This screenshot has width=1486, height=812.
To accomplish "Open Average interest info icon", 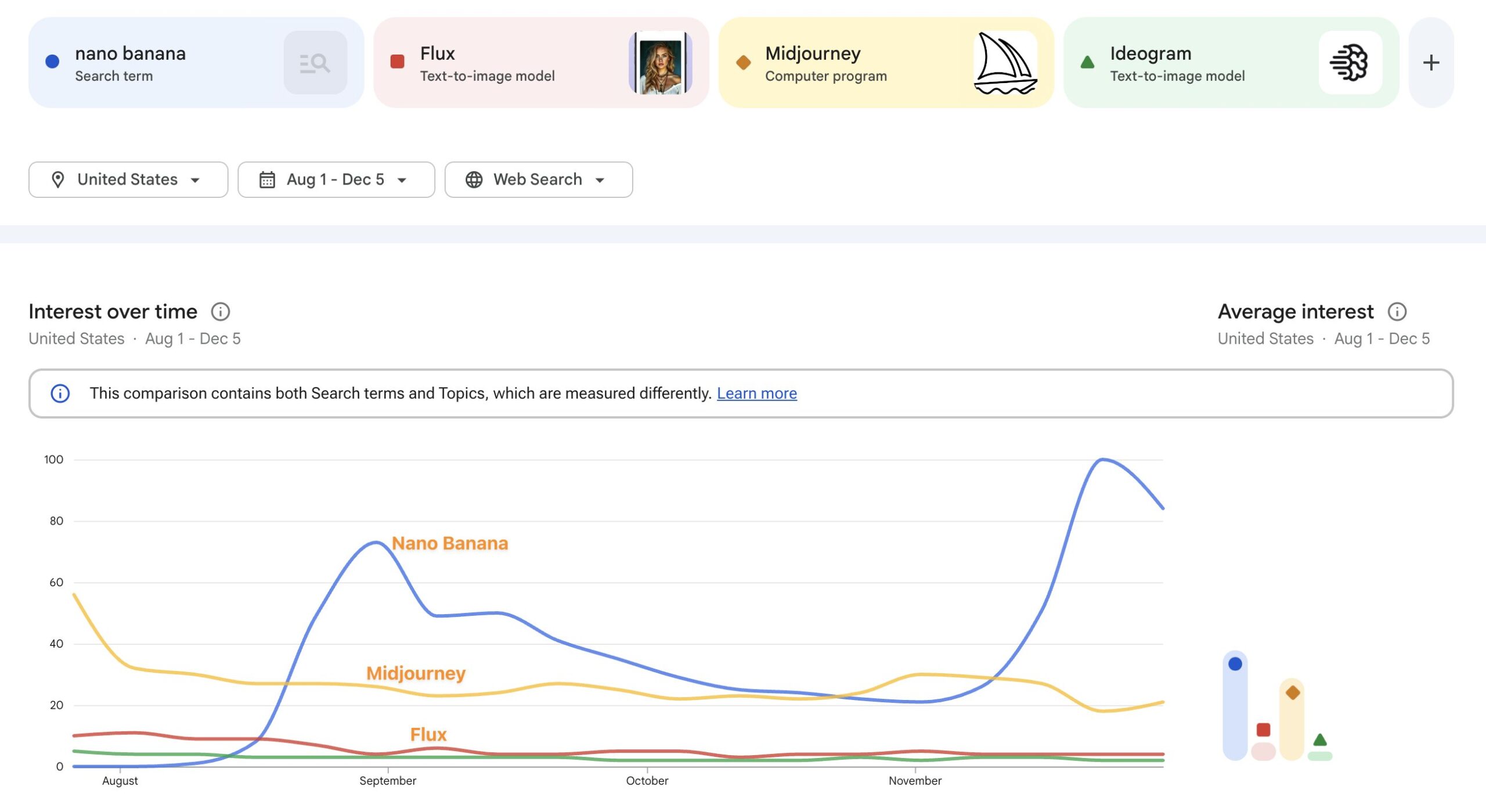I will point(1397,312).
